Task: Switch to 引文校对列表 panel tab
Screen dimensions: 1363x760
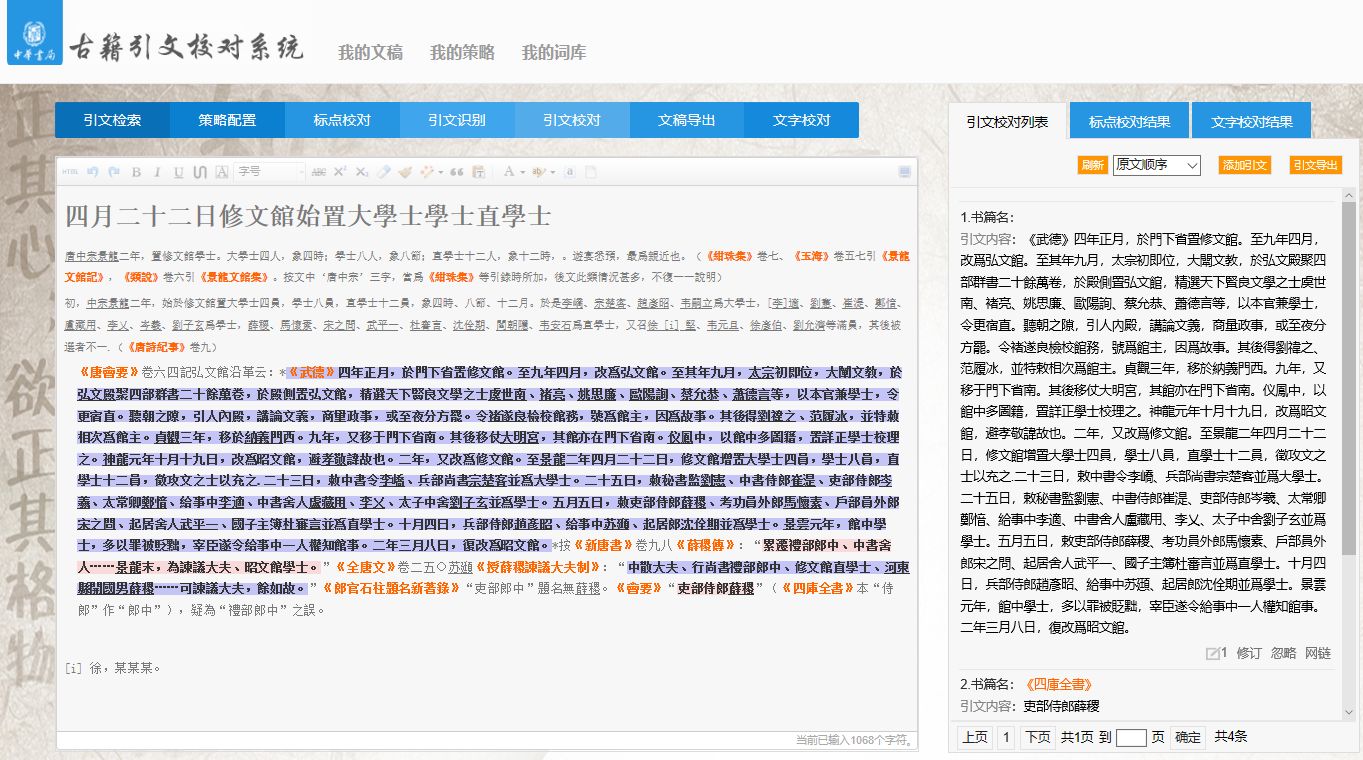Action: point(1007,122)
